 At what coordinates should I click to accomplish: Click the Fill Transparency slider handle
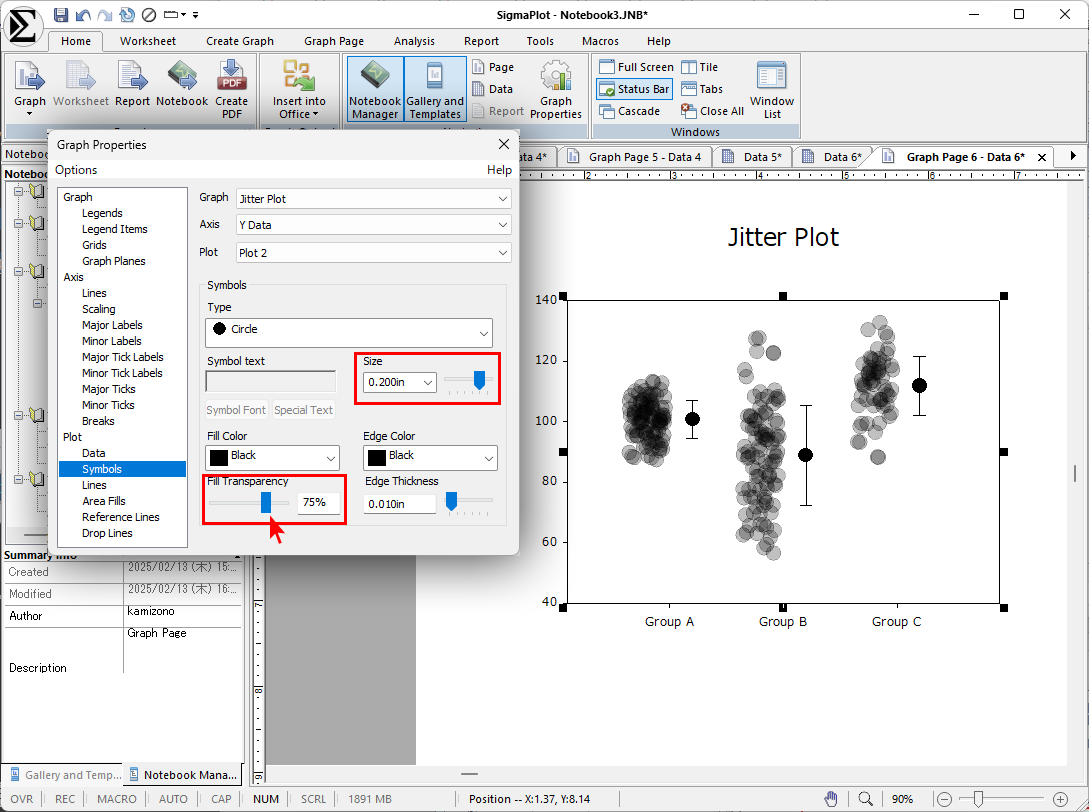(x=266, y=502)
